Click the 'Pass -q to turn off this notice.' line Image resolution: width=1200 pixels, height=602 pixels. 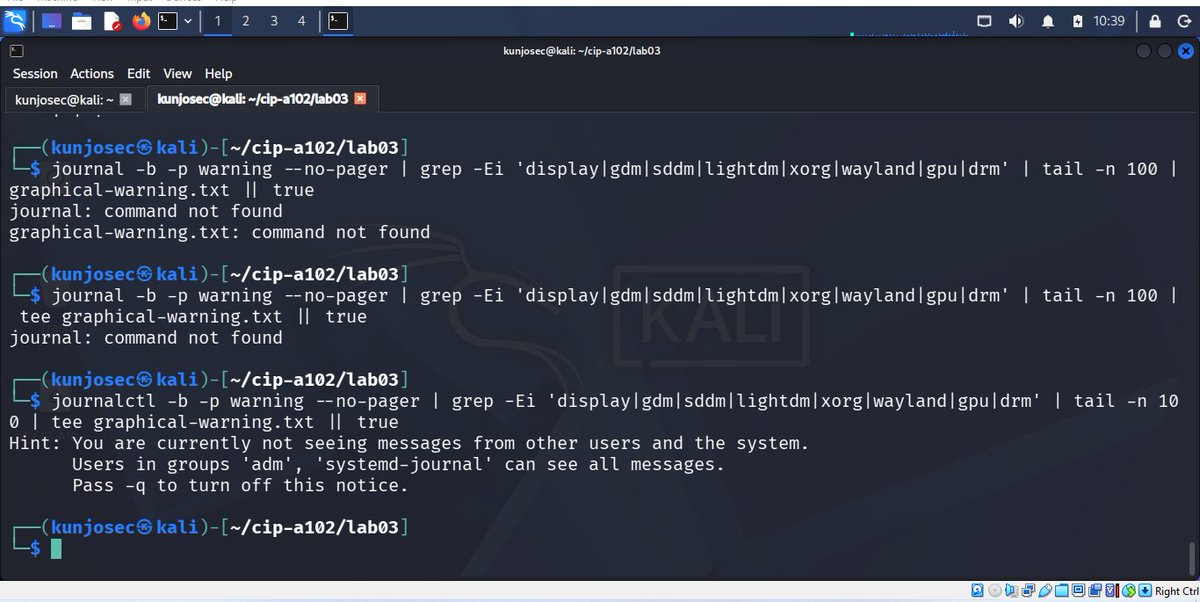(x=241, y=485)
